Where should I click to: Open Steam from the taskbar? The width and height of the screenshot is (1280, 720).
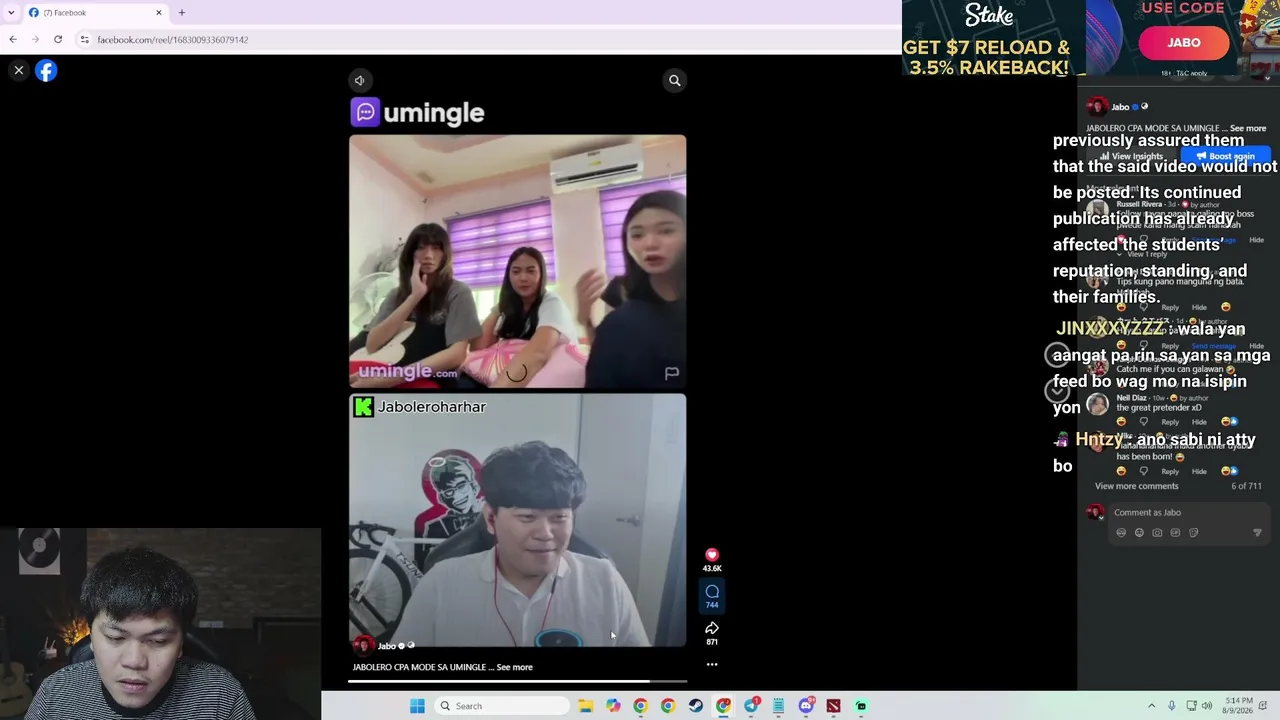coord(695,706)
